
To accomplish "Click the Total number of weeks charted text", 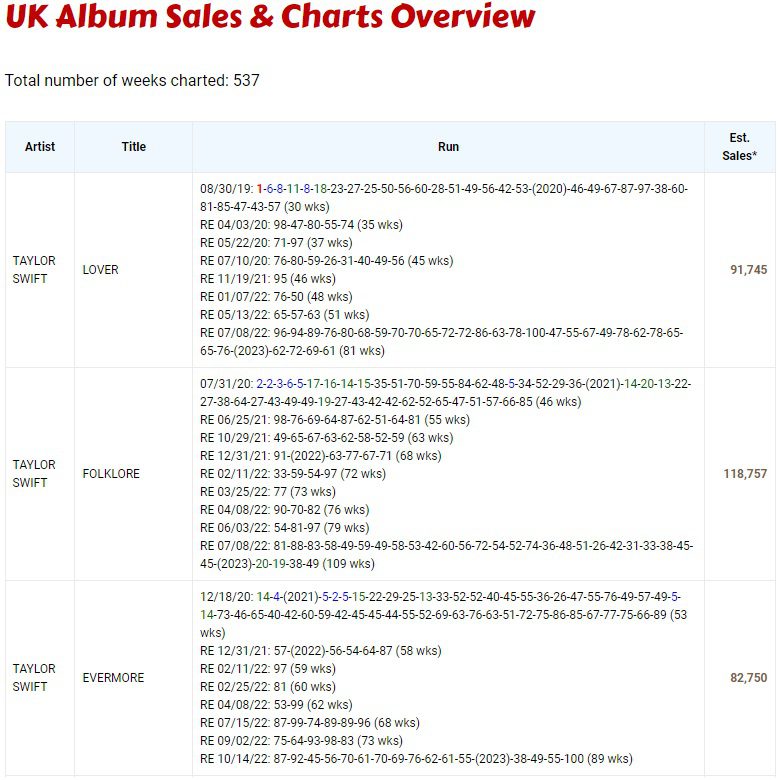I will 132,80.
